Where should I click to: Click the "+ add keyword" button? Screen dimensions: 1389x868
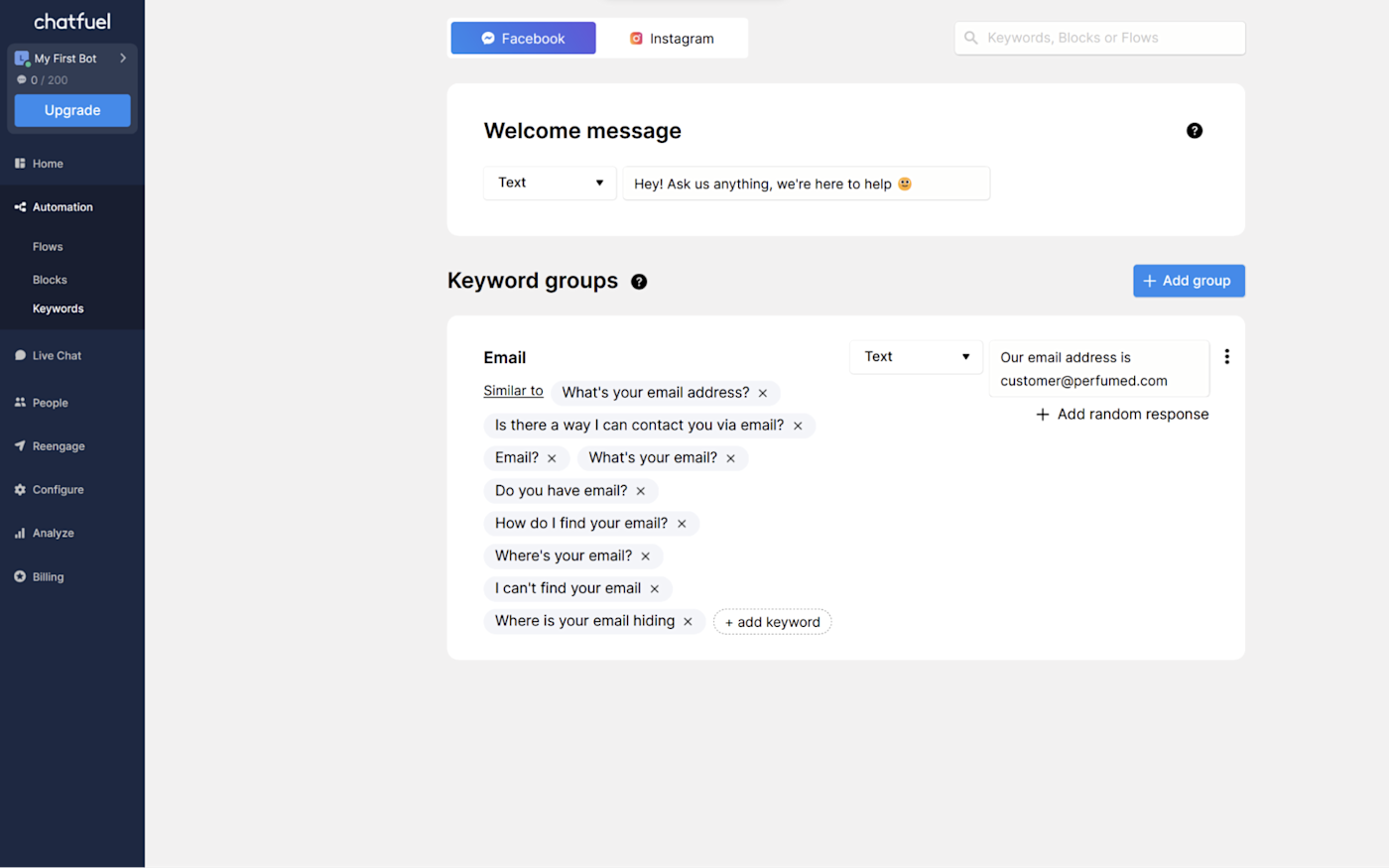(772, 622)
